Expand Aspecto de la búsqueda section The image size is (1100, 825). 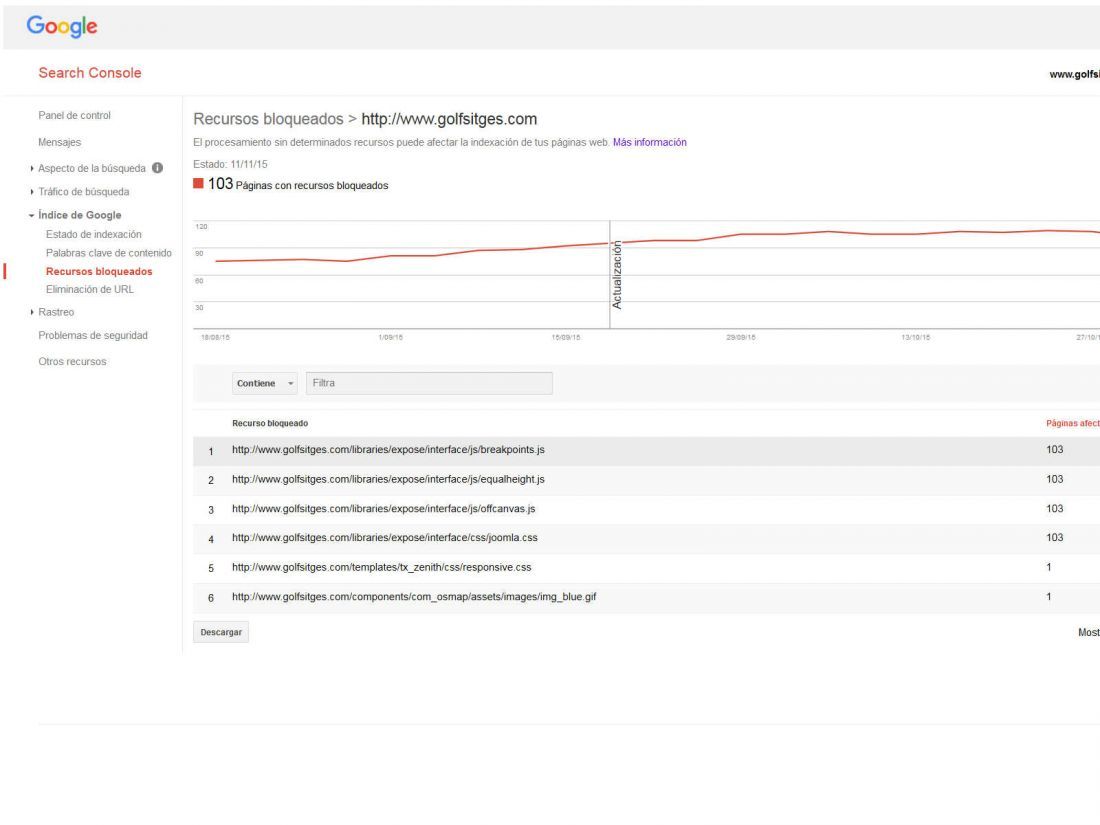pos(91,168)
